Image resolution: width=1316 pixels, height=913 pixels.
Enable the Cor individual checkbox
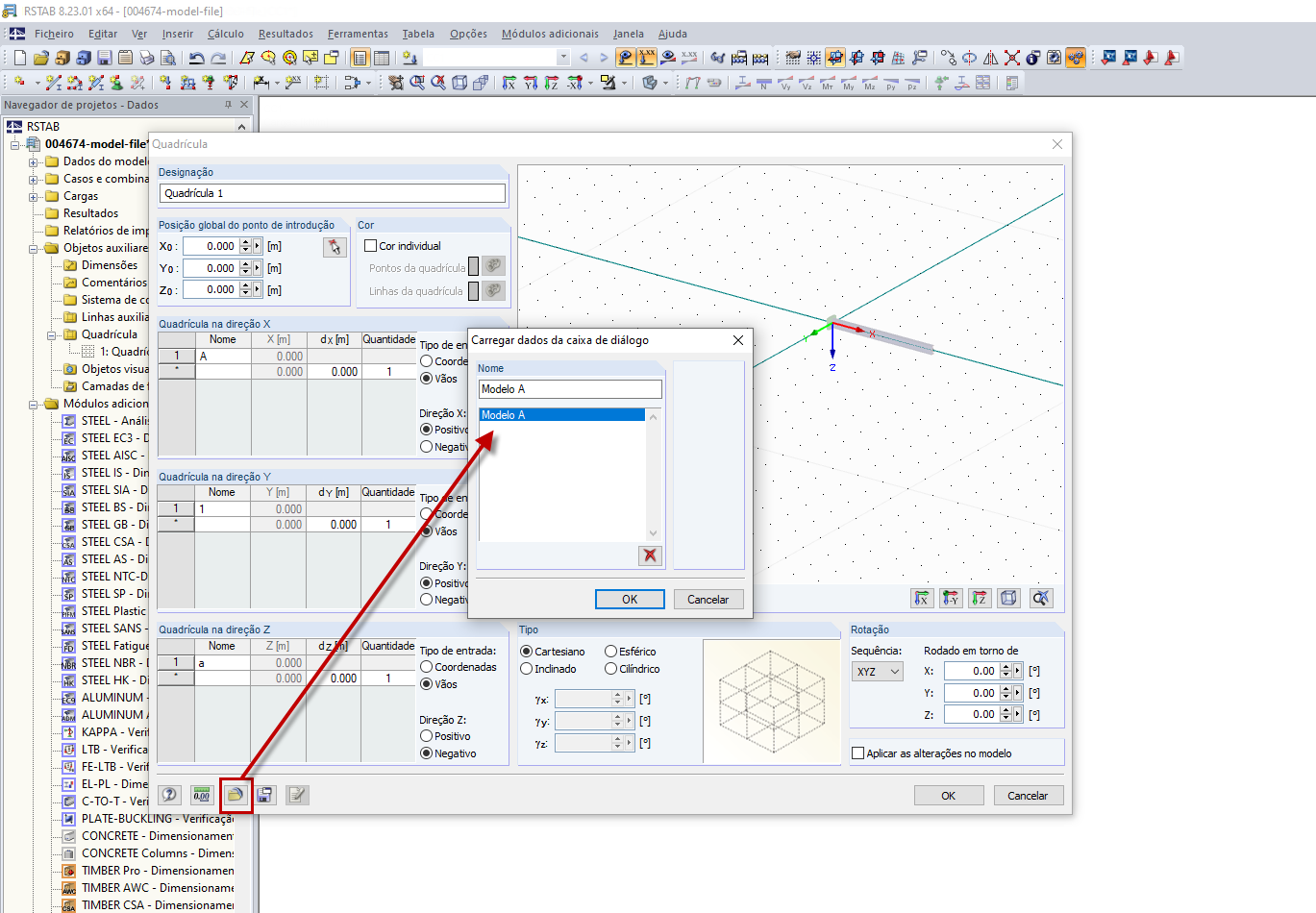[371, 246]
